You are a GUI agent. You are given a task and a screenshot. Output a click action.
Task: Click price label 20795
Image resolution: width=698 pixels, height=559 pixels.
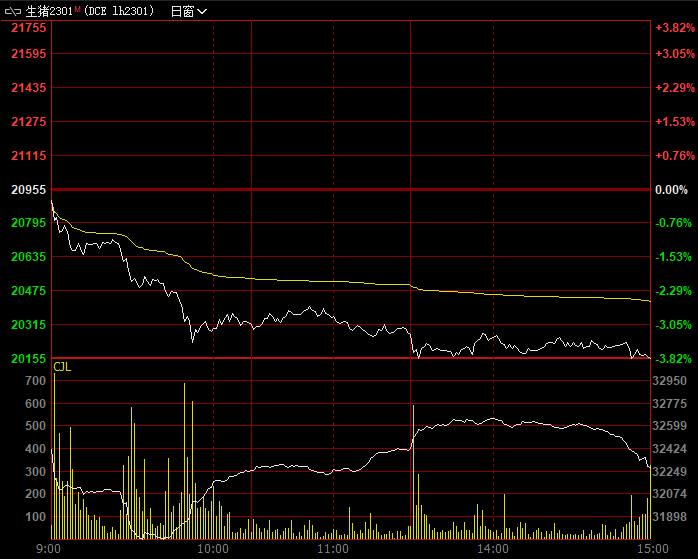pos(29,223)
